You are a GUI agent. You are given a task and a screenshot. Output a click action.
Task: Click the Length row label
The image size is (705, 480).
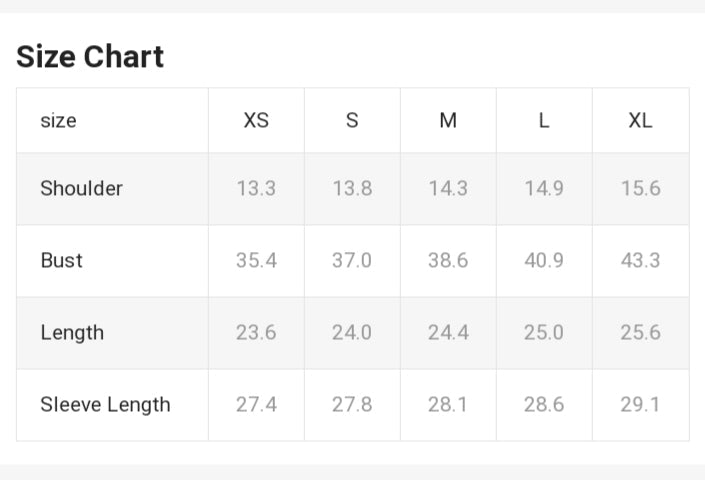click(72, 332)
